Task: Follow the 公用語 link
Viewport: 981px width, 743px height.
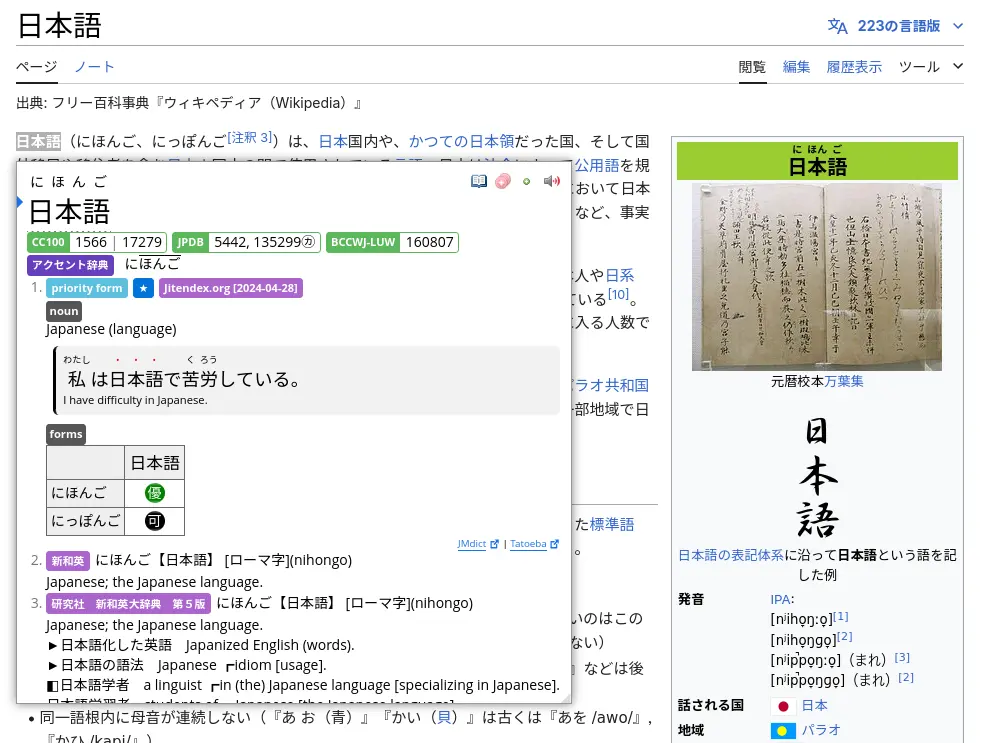Action: pyautogui.click(x=597, y=165)
